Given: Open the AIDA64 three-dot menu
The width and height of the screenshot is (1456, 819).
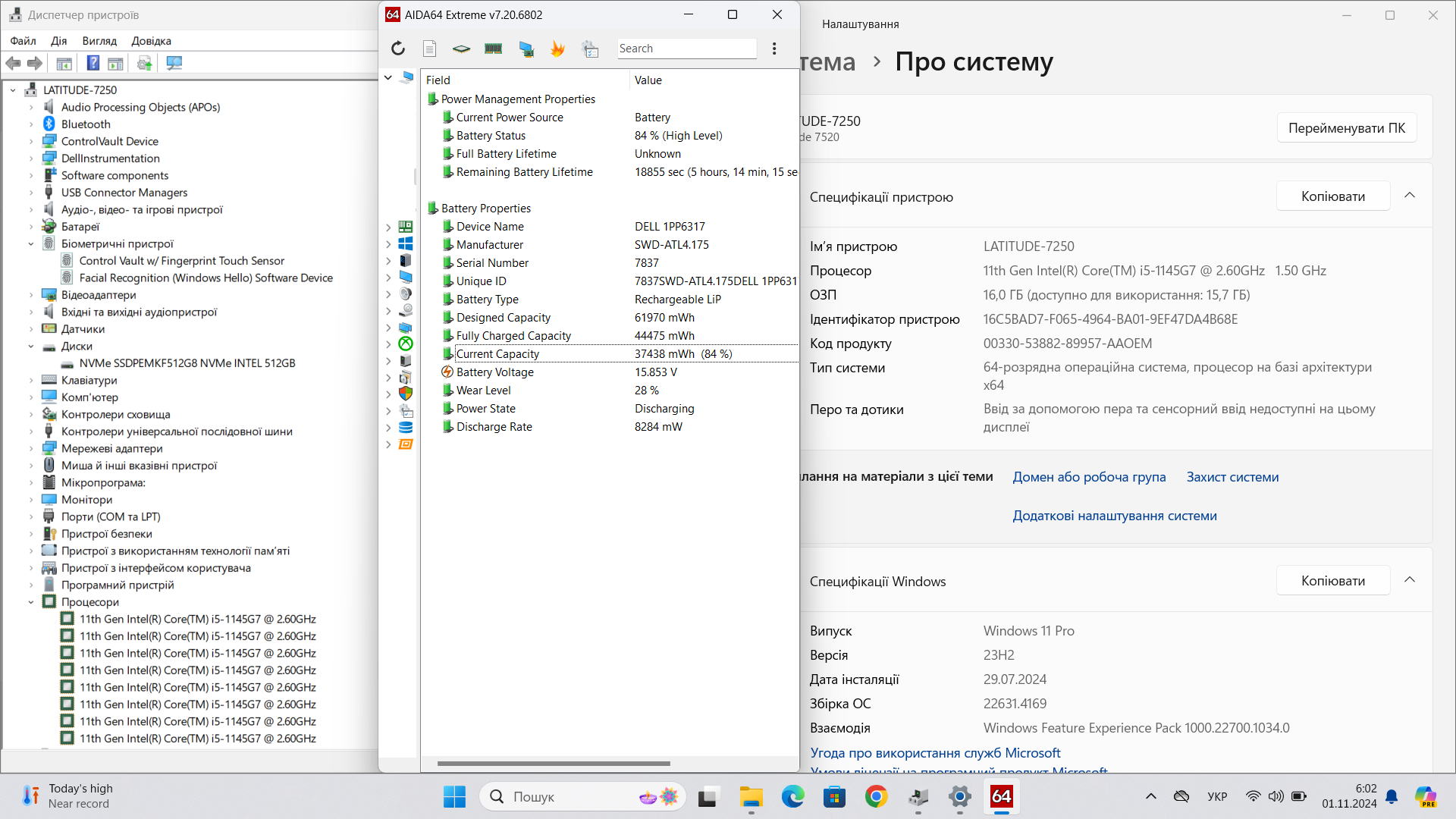Looking at the screenshot, I should pyautogui.click(x=774, y=49).
